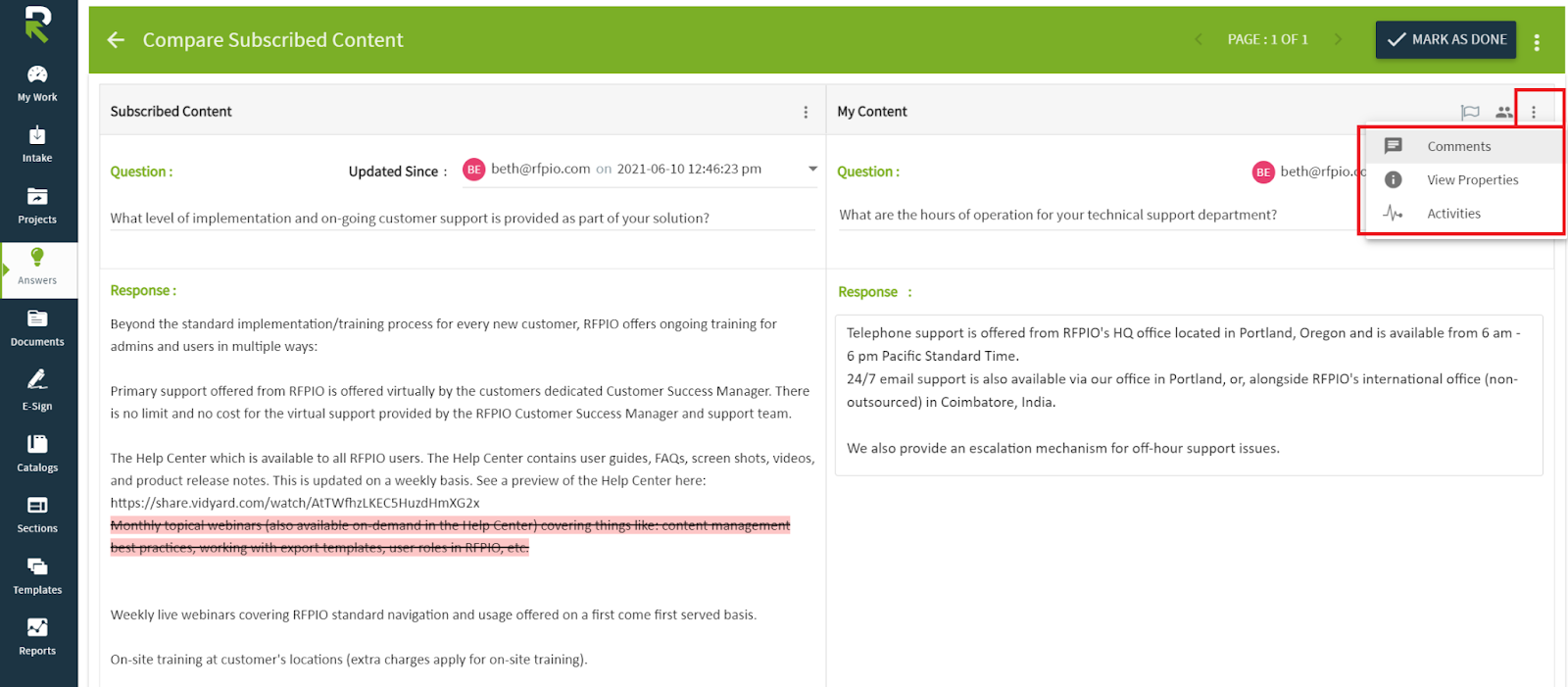Go back using header arrow

(116, 40)
